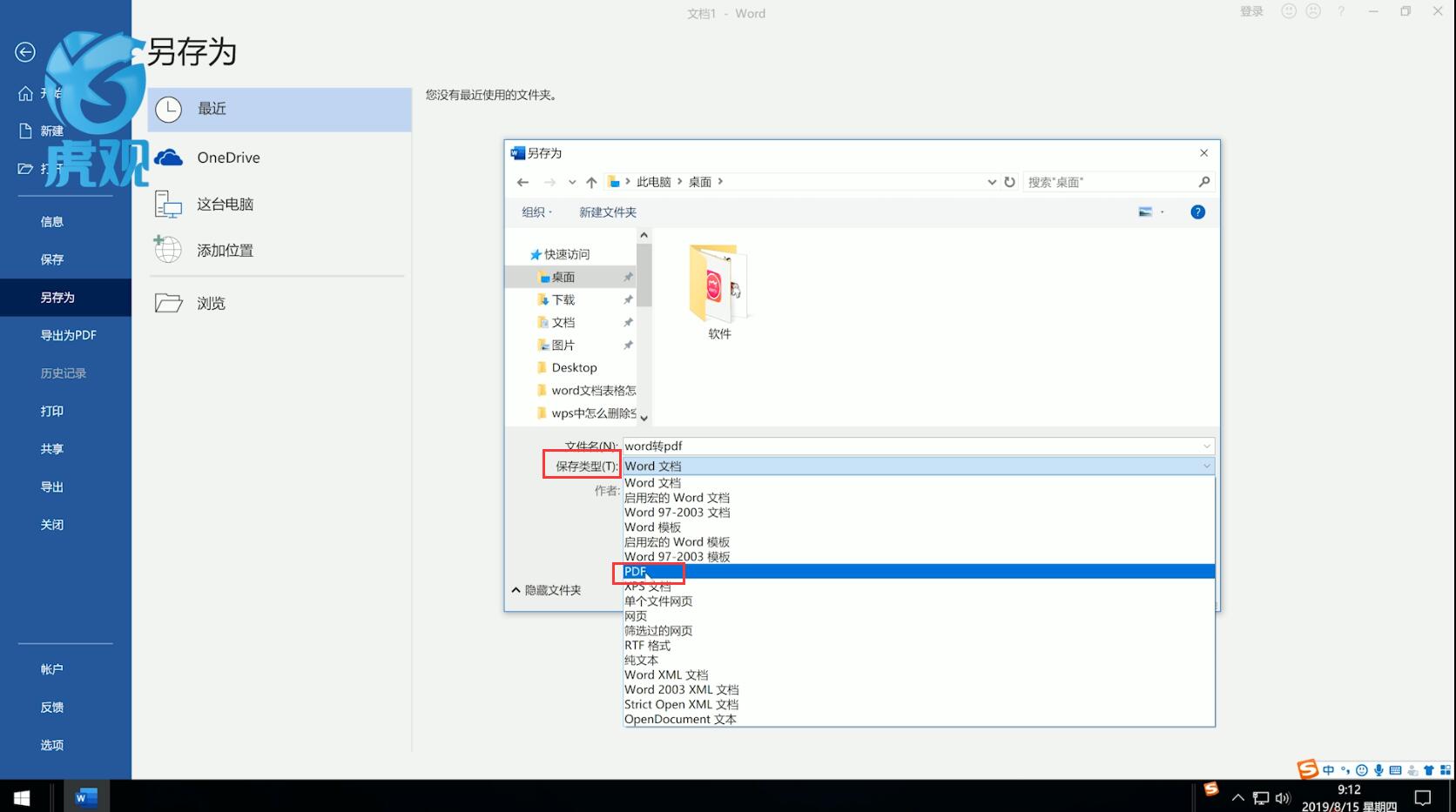Click the network icon in system tray
The width and height of the screenshot is (1456, 812).
click(1261, 798)
